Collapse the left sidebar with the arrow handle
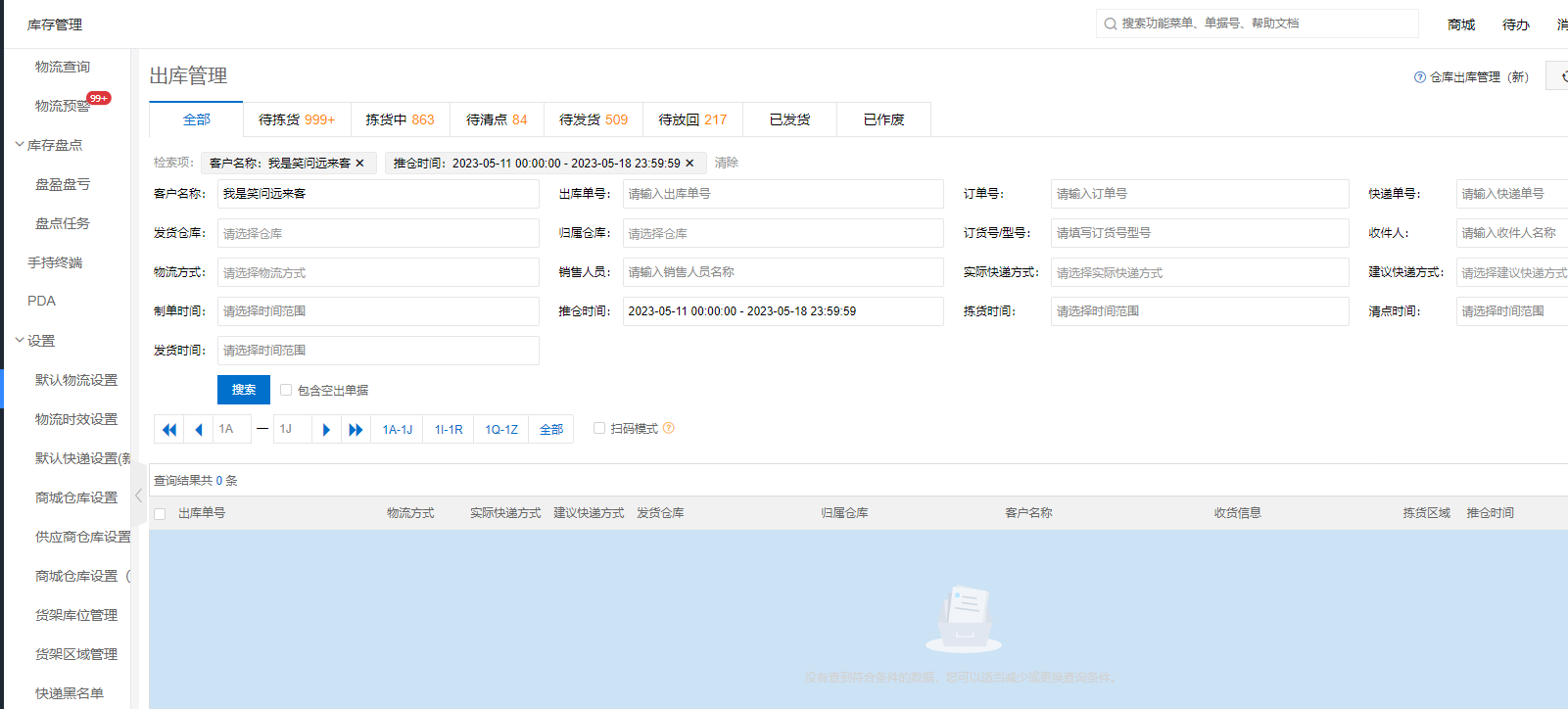The height and width of the screenshot is (709, 1568). [138, 496]
